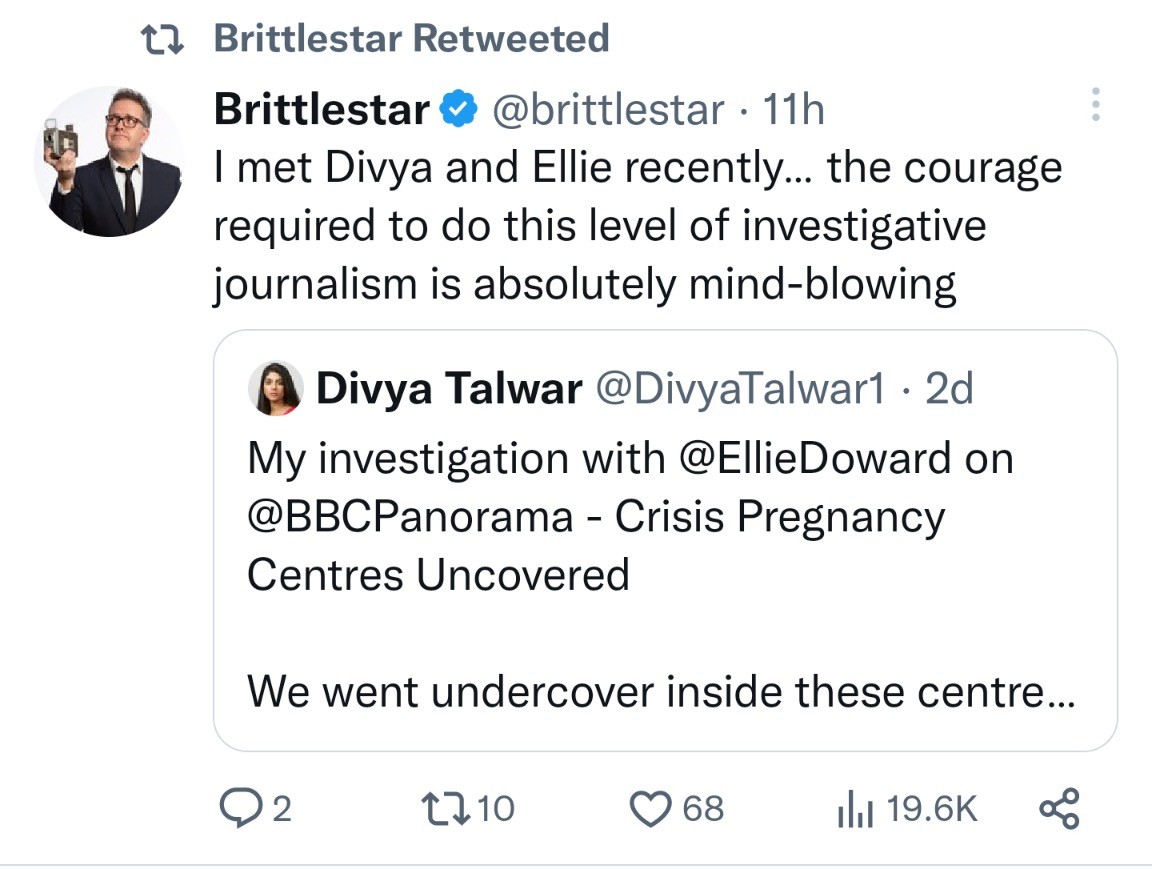Click retweet arrows icon beside Brittlestar Retweeted
This screenshot has height=869, width=1152.
(x=162, y=40)
